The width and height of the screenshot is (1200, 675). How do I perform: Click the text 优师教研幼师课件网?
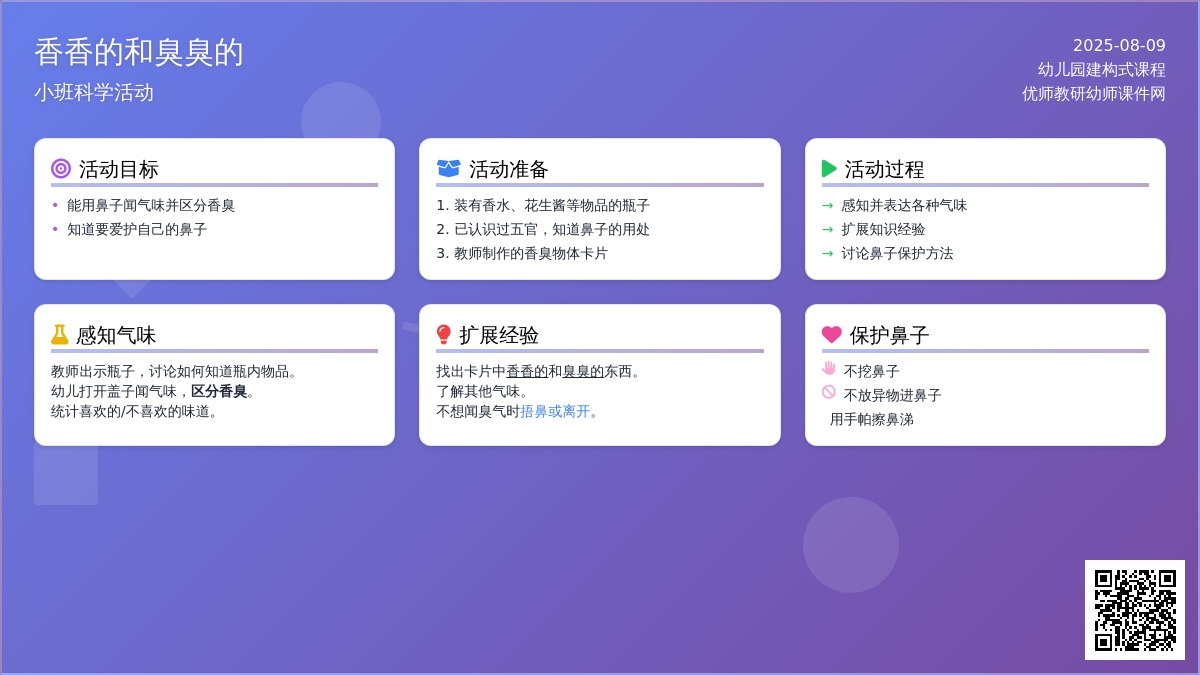pyautogui.click(x=1094, y=94)
